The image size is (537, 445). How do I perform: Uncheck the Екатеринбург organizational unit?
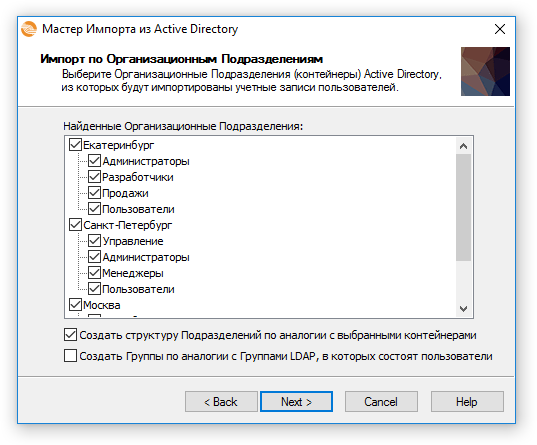point(75,145)
